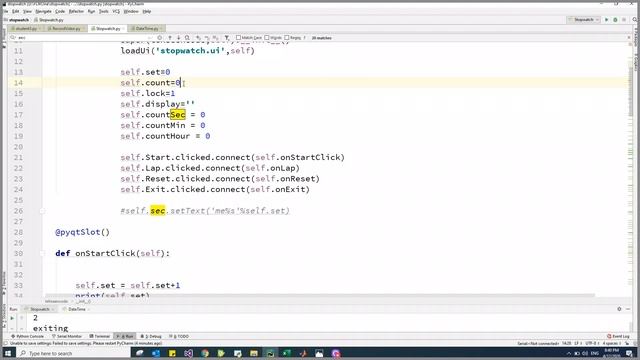Open the Window menu
640x360 pixels.
[x=131, y=11]
